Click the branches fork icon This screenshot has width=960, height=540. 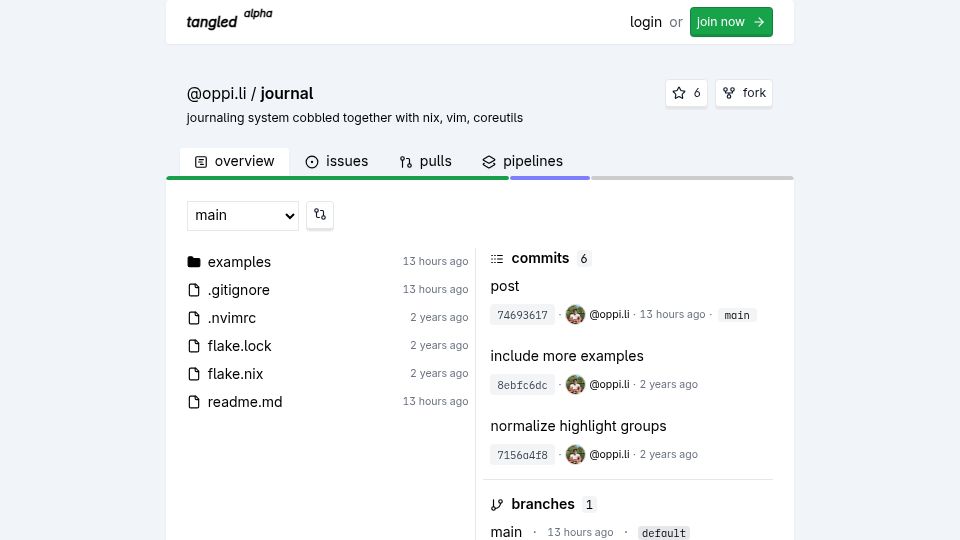point(497,505)
